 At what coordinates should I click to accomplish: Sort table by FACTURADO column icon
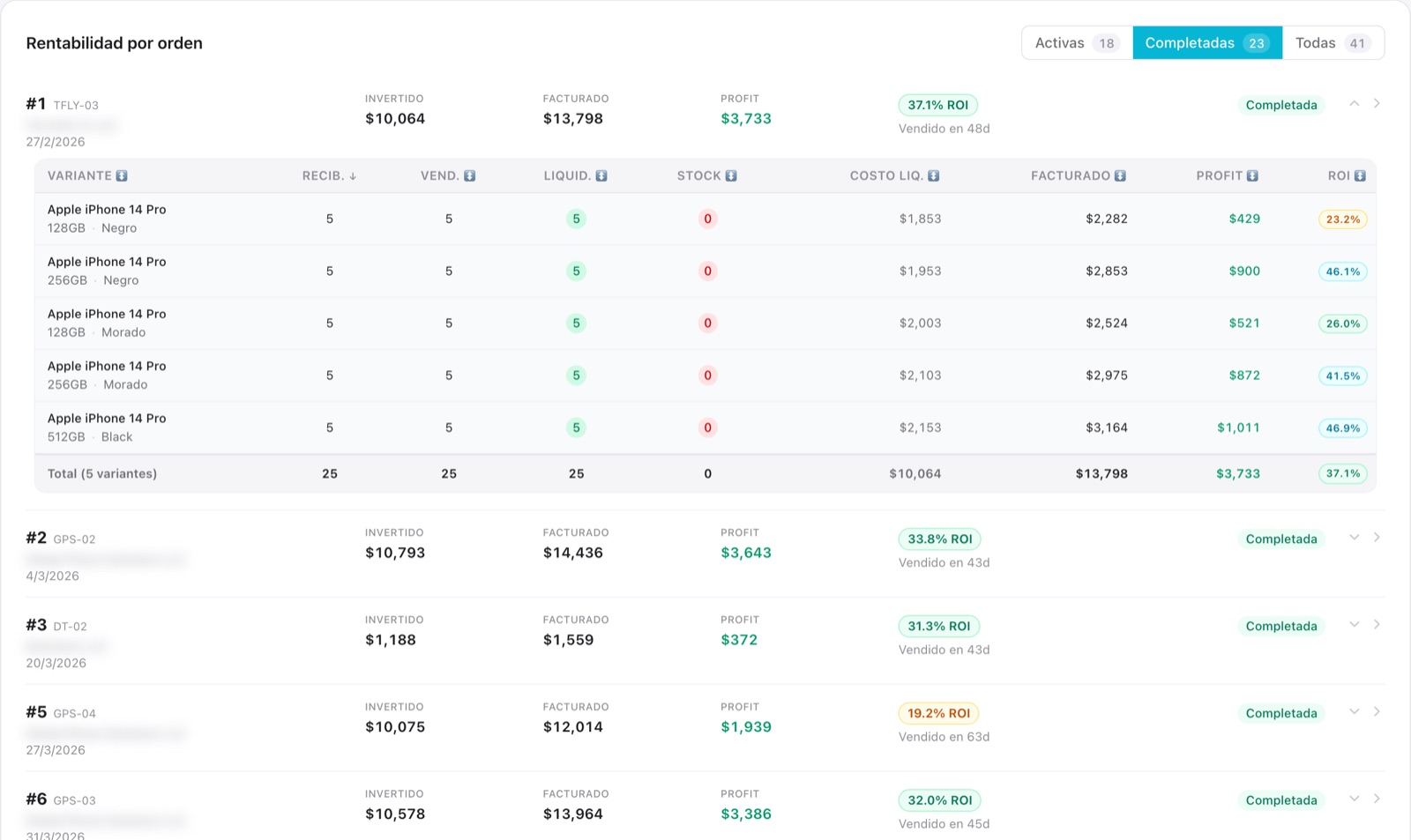point(1120,176)
